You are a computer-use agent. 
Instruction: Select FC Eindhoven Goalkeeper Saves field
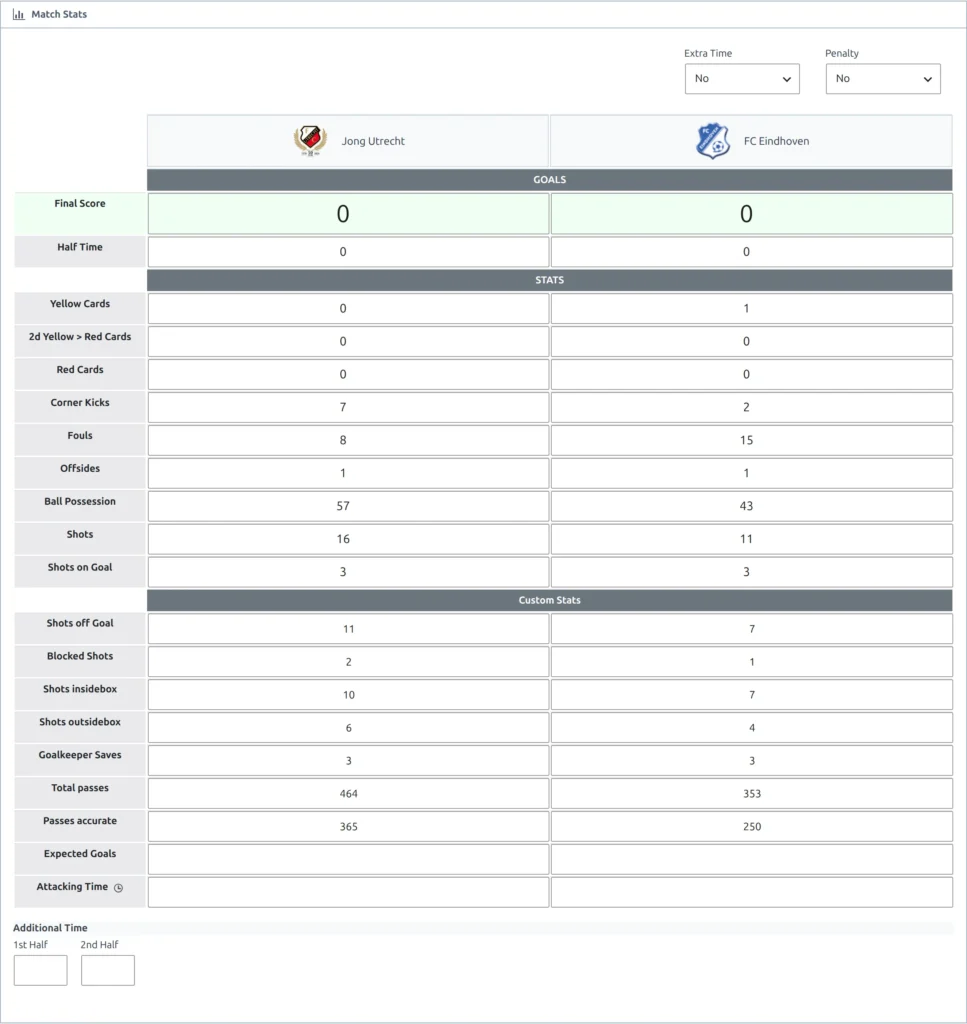click(752, 761)
